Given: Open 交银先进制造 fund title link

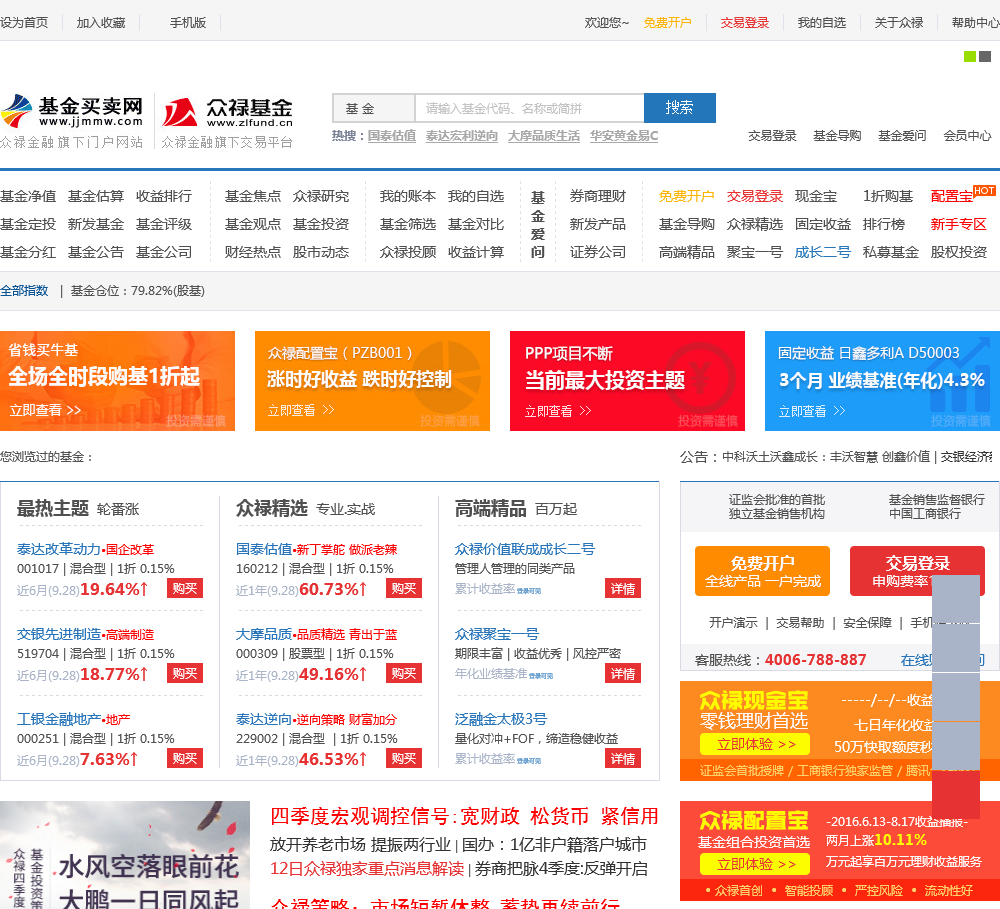Looking at the screenshot, I should (x=59, y=634).
